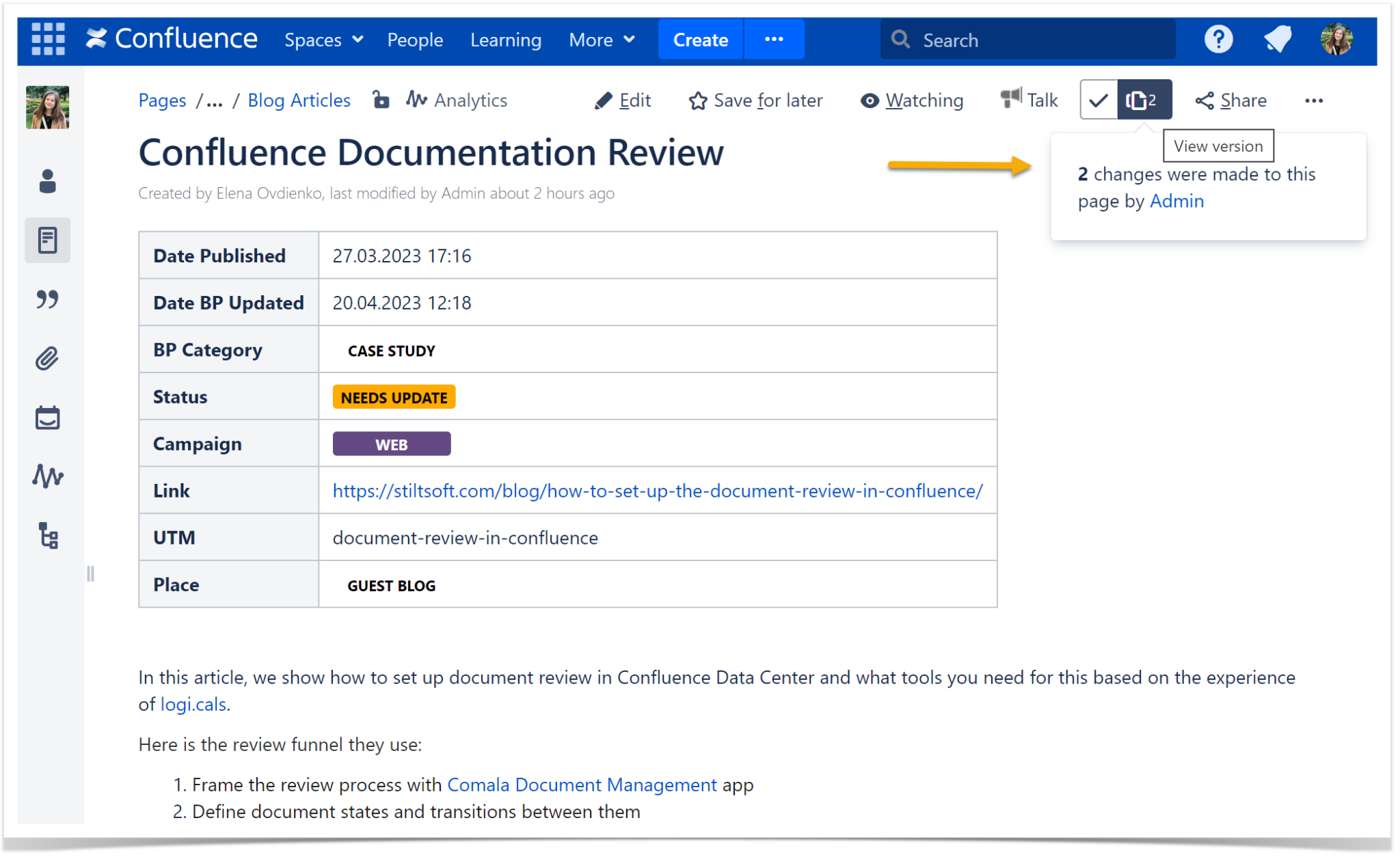Open the Atlassian app switcher grid
Viewport: 1400px width, 857px height.
click(x=48, y=39)
